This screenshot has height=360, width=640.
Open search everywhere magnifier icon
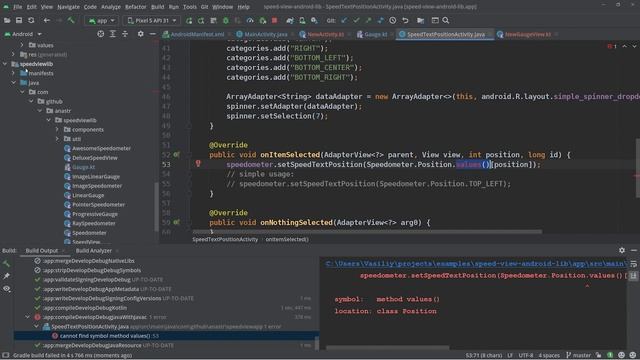tap(446, 20)
